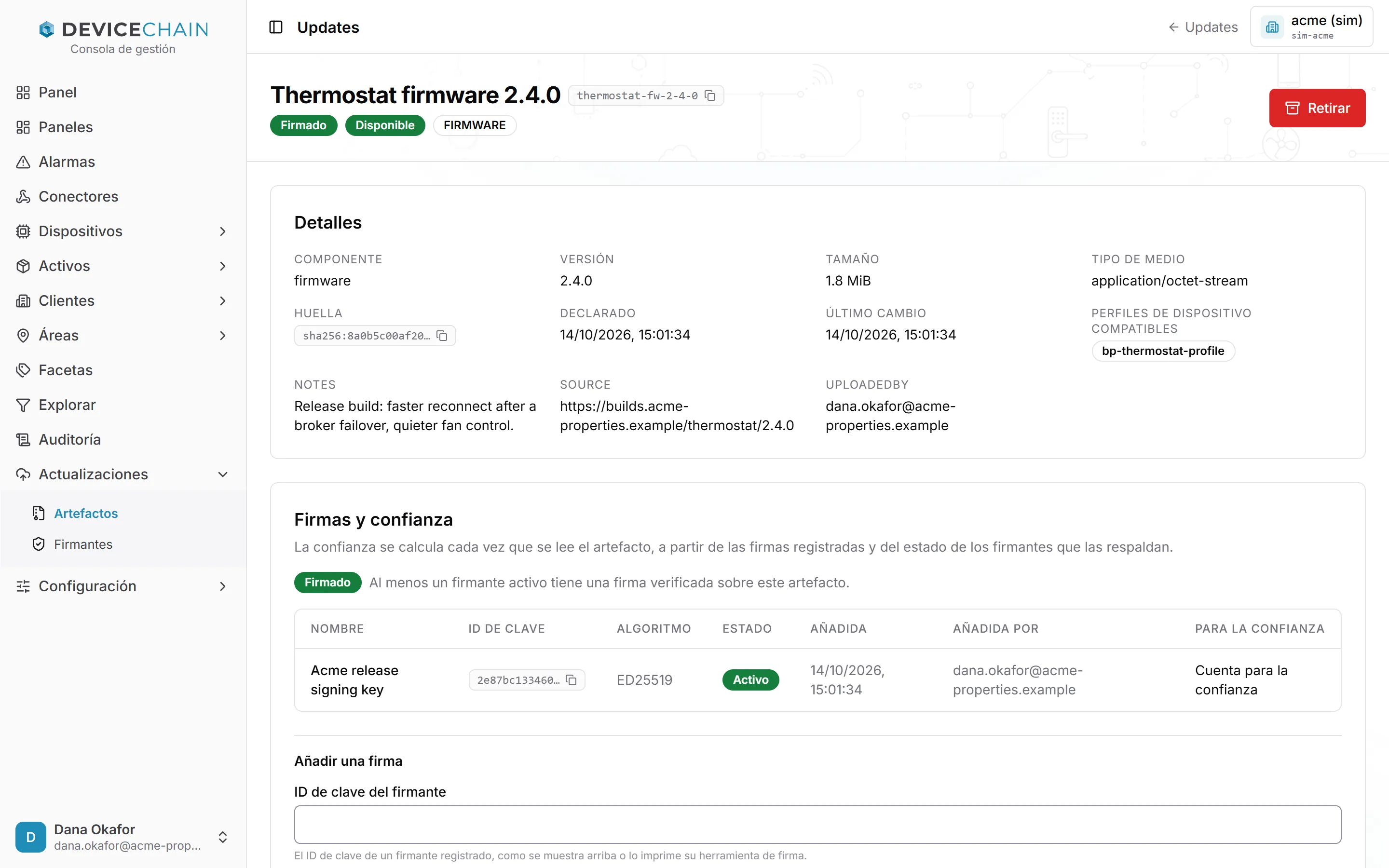Click the DeviceChain logo

click(123, 29)
